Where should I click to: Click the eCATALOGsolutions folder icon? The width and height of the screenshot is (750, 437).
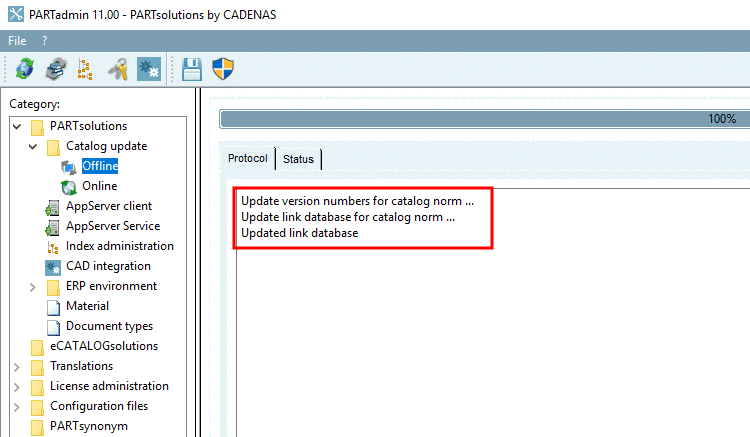click(37, 347)
